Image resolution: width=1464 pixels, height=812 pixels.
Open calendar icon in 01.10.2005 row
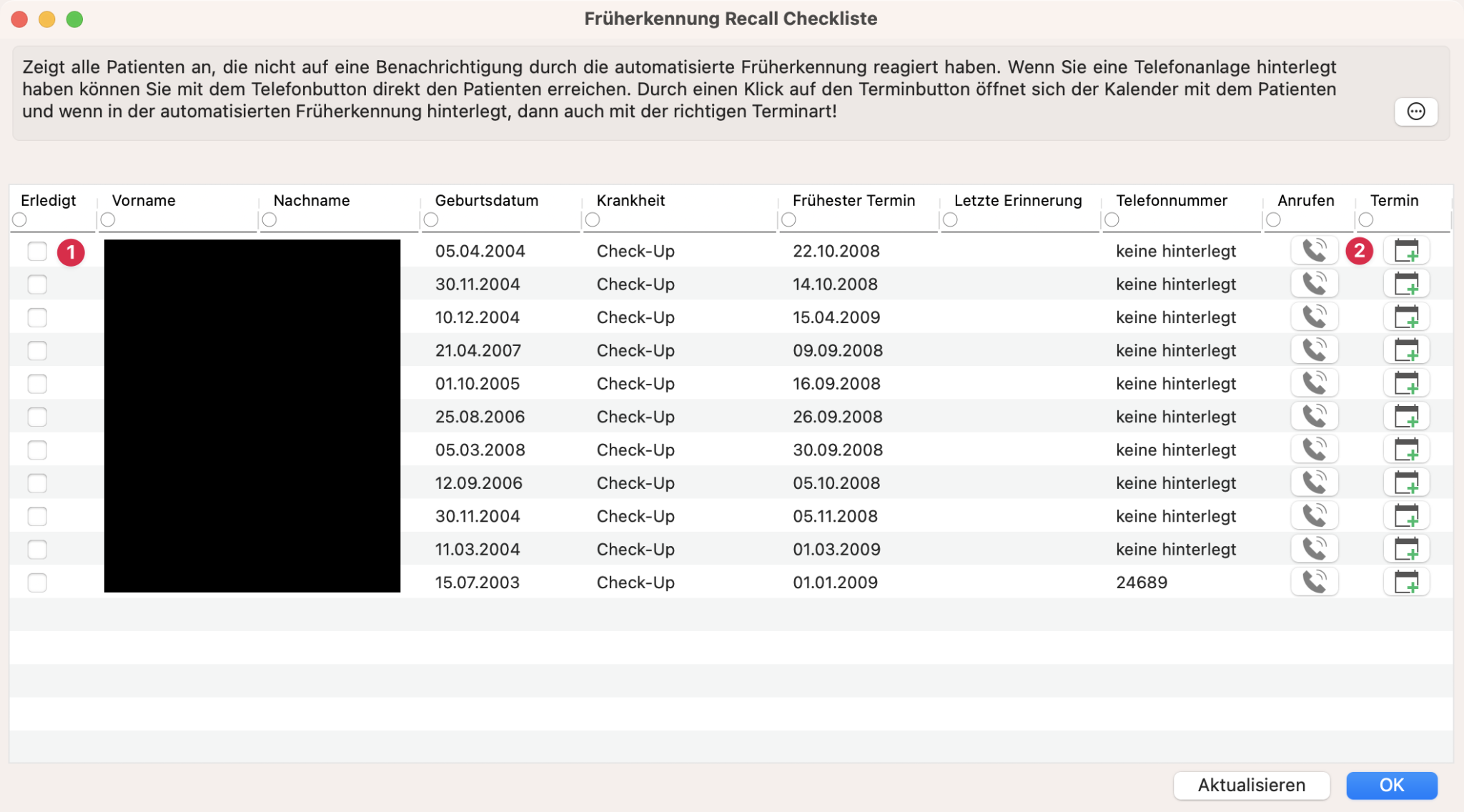(1406, 383)
